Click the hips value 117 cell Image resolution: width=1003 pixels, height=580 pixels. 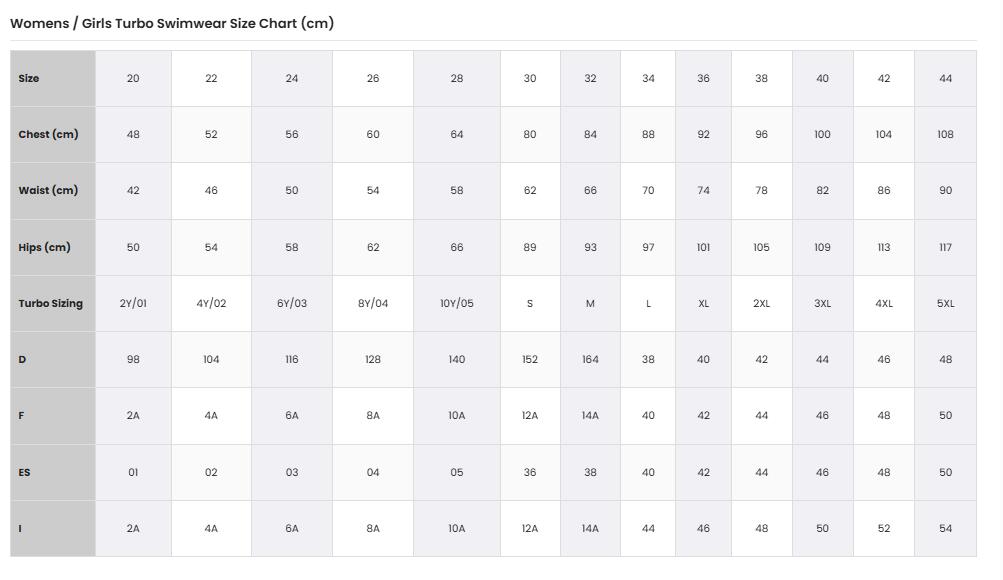click(945, 247)
